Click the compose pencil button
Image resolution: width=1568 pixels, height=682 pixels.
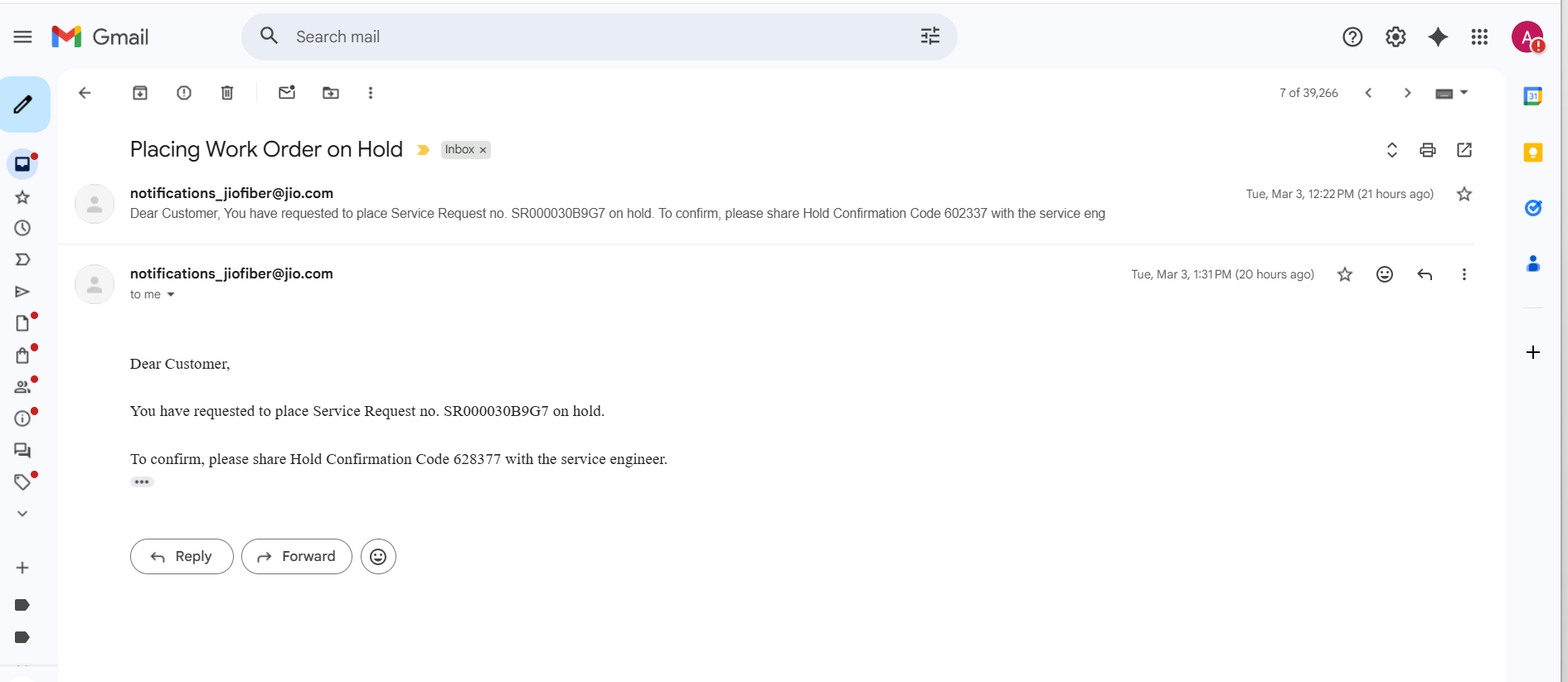click(23, 104)
